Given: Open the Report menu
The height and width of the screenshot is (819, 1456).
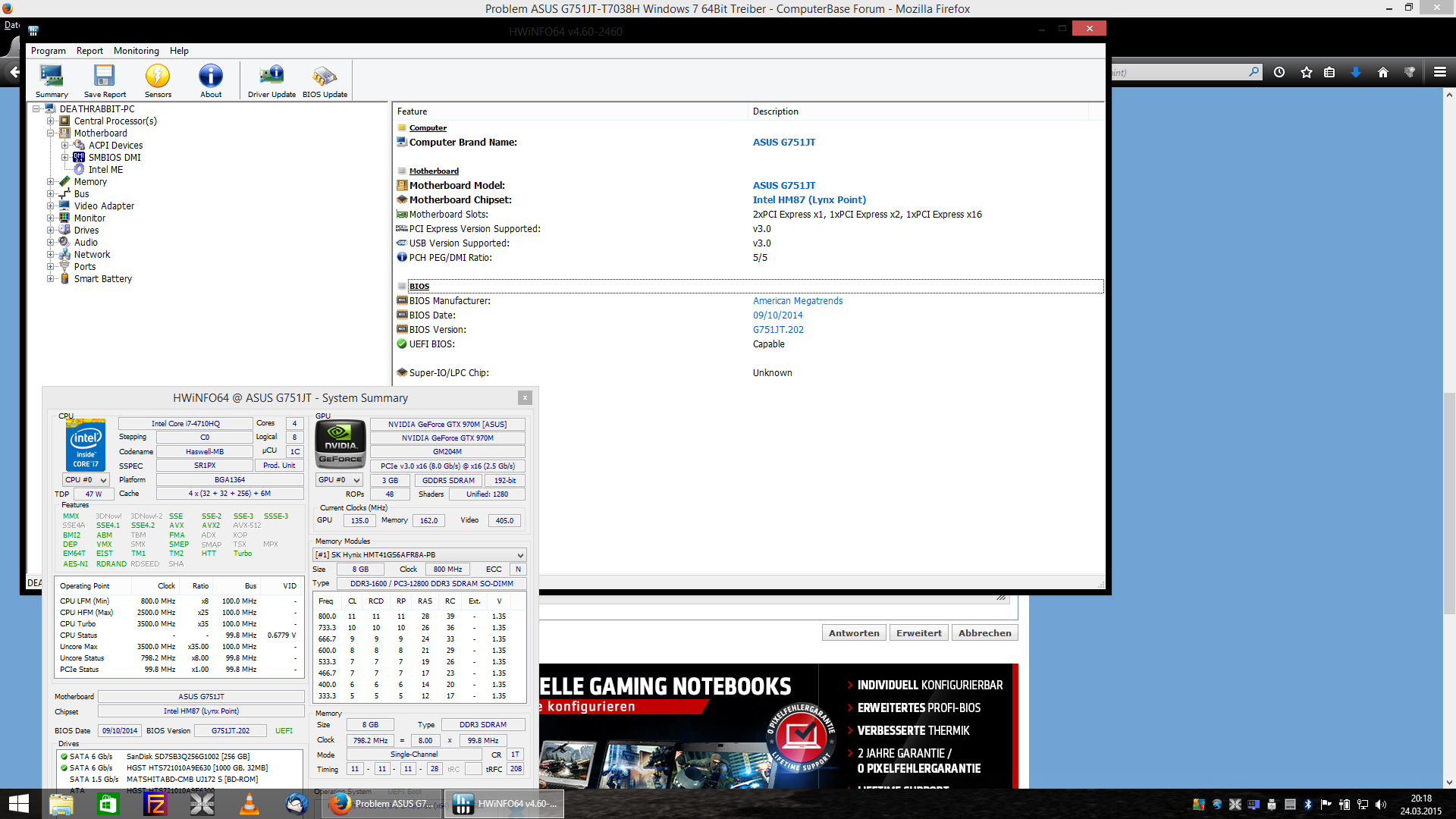Looking at the screenshot, I should (89, 51).
